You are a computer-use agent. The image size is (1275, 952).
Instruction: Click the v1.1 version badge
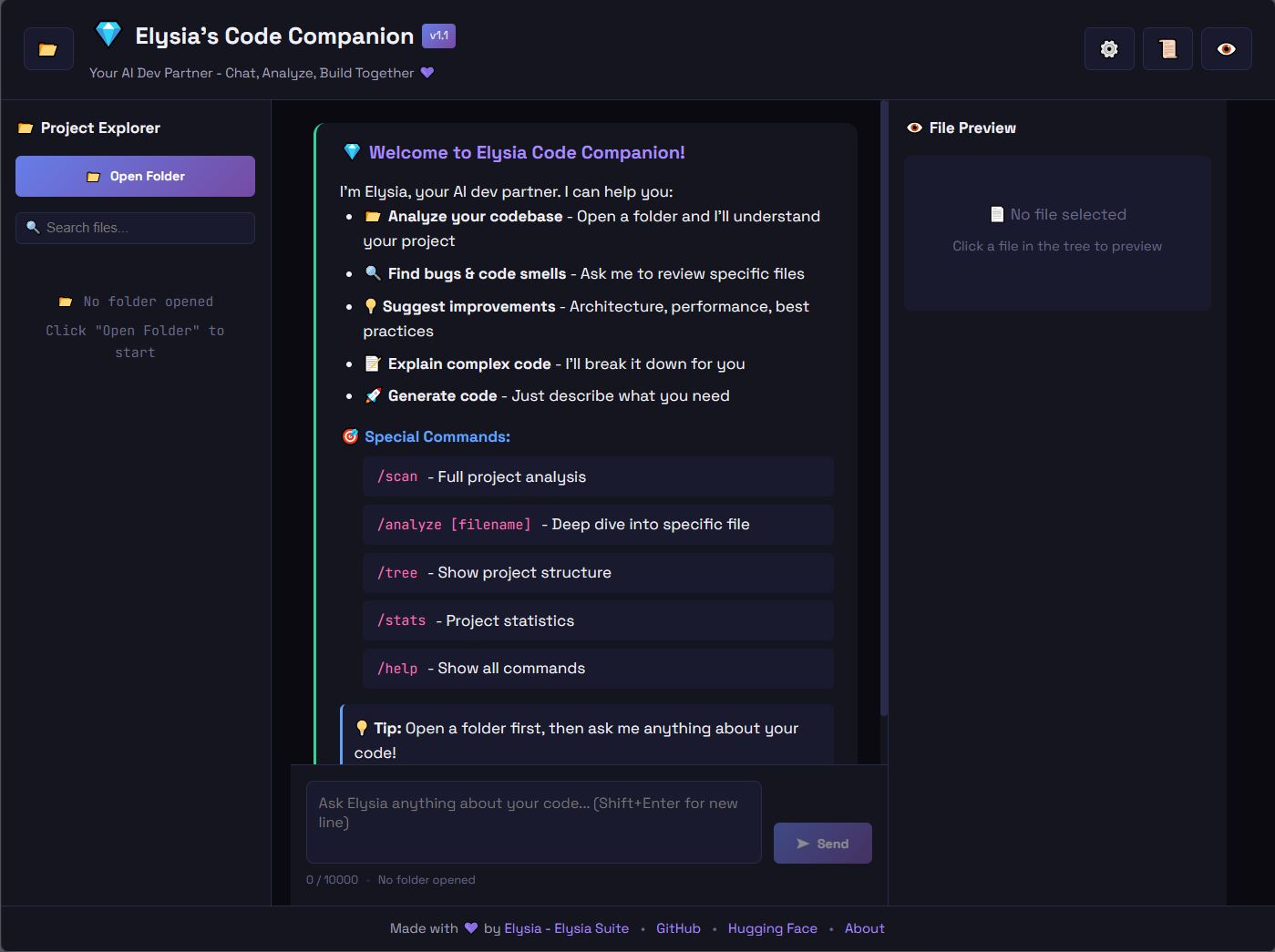click(438, 36)
